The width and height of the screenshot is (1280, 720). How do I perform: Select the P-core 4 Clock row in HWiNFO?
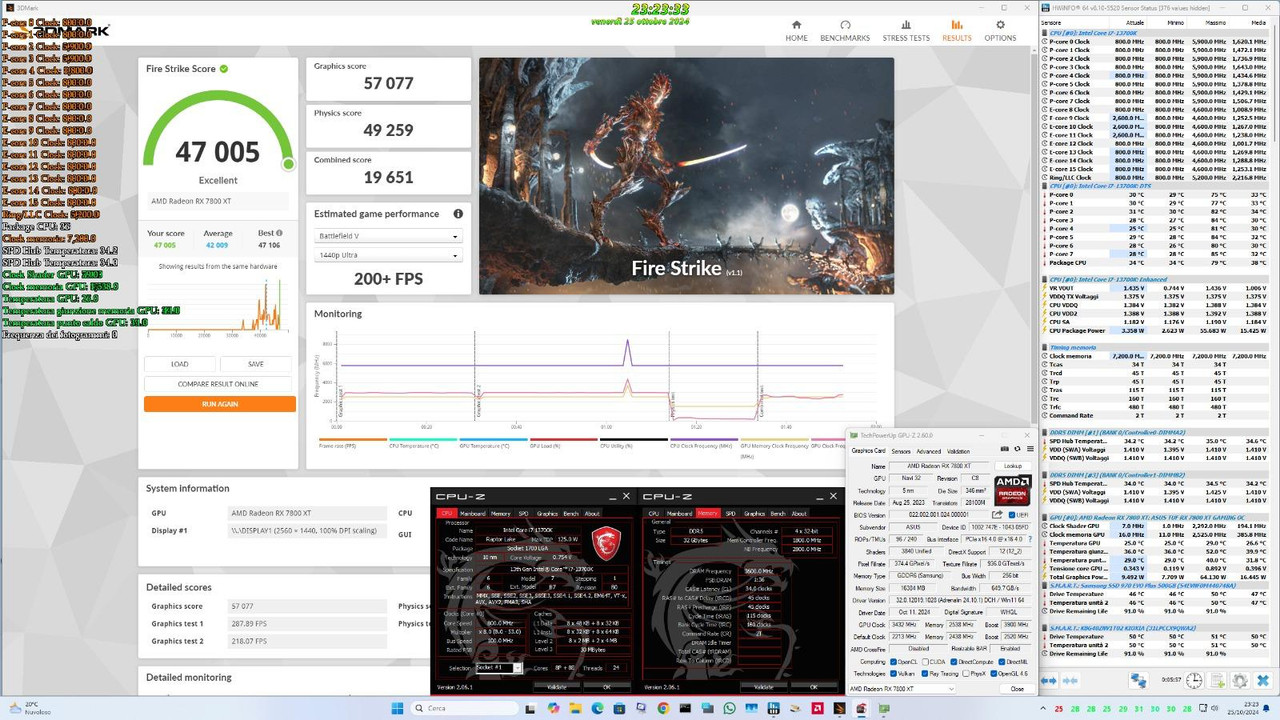point(1157,75)
